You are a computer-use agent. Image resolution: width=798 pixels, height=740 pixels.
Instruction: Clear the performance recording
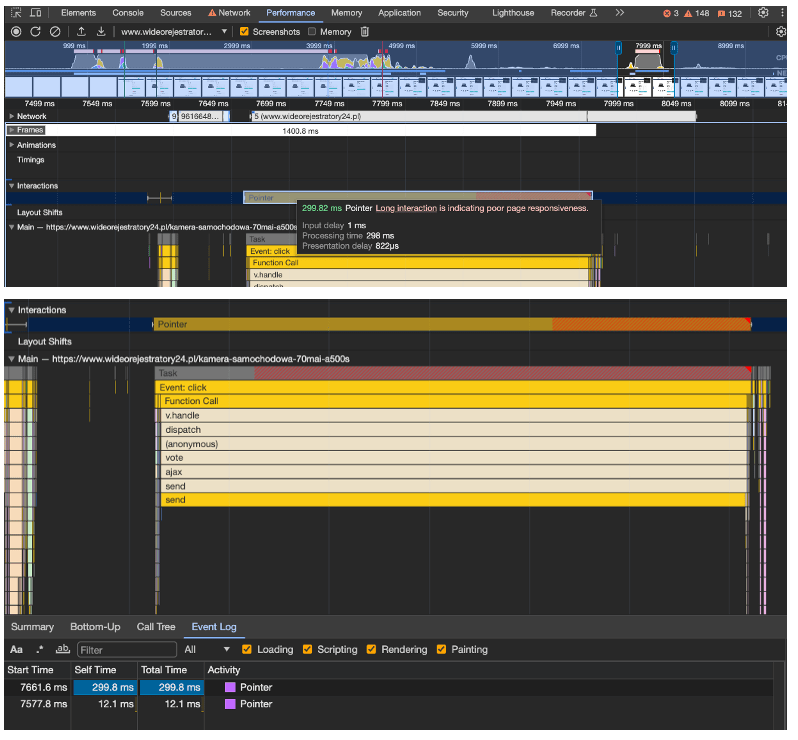click(x=55, y=32)
